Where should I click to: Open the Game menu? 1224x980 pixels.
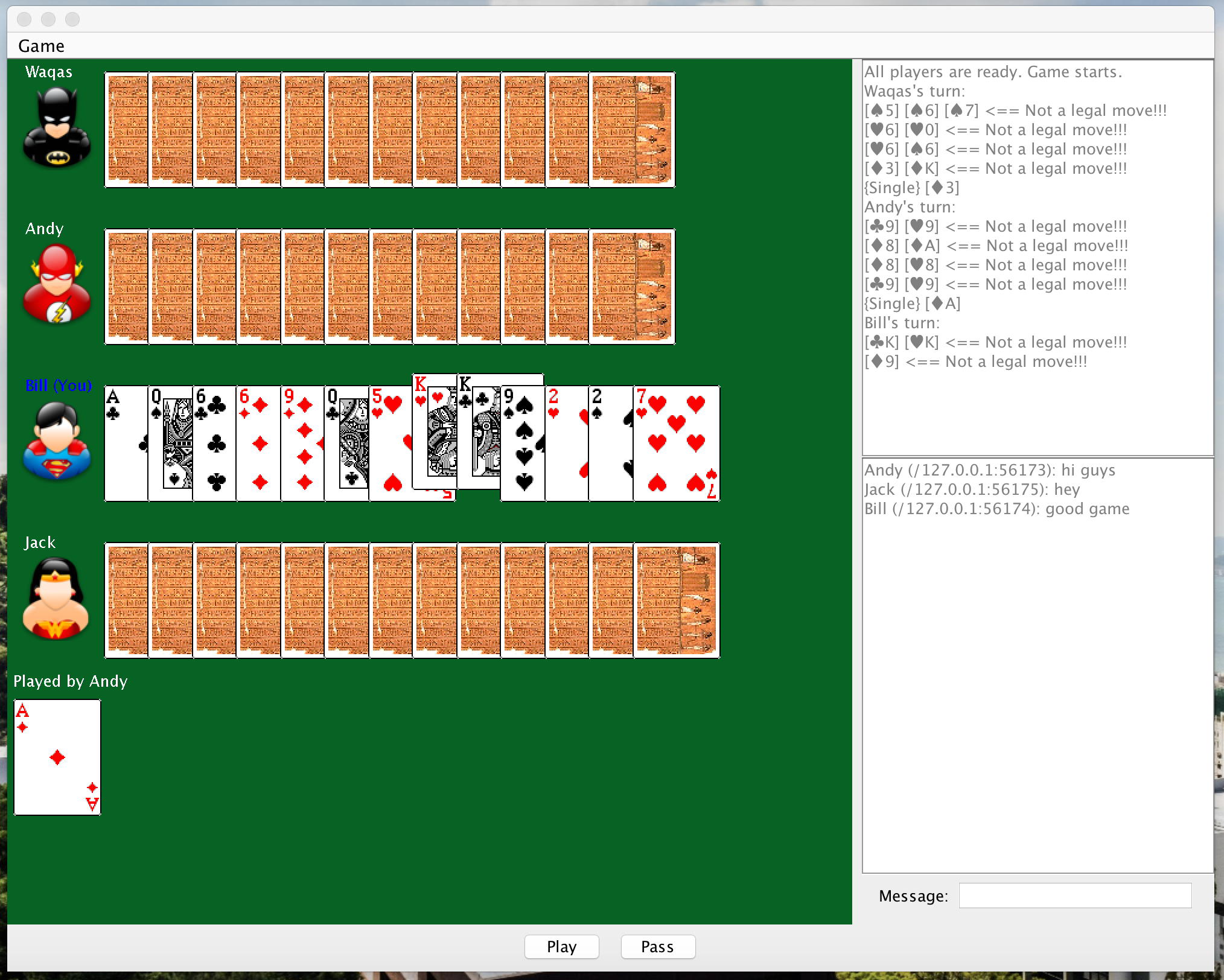[41, 46]
